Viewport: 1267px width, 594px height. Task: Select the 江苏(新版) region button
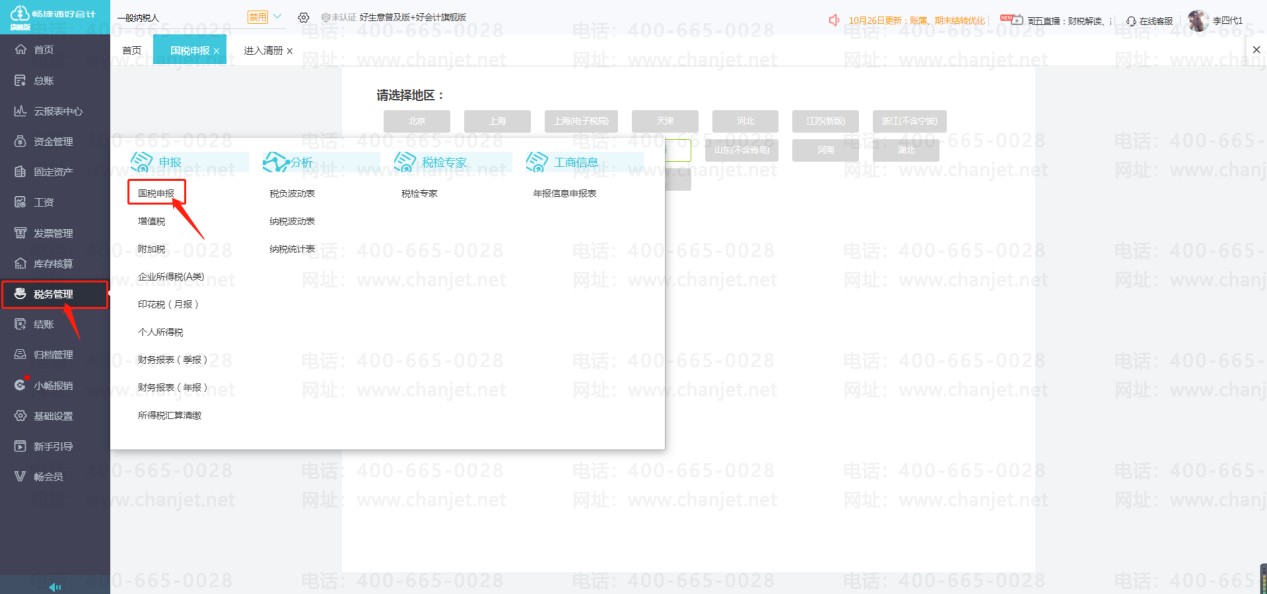825,121
